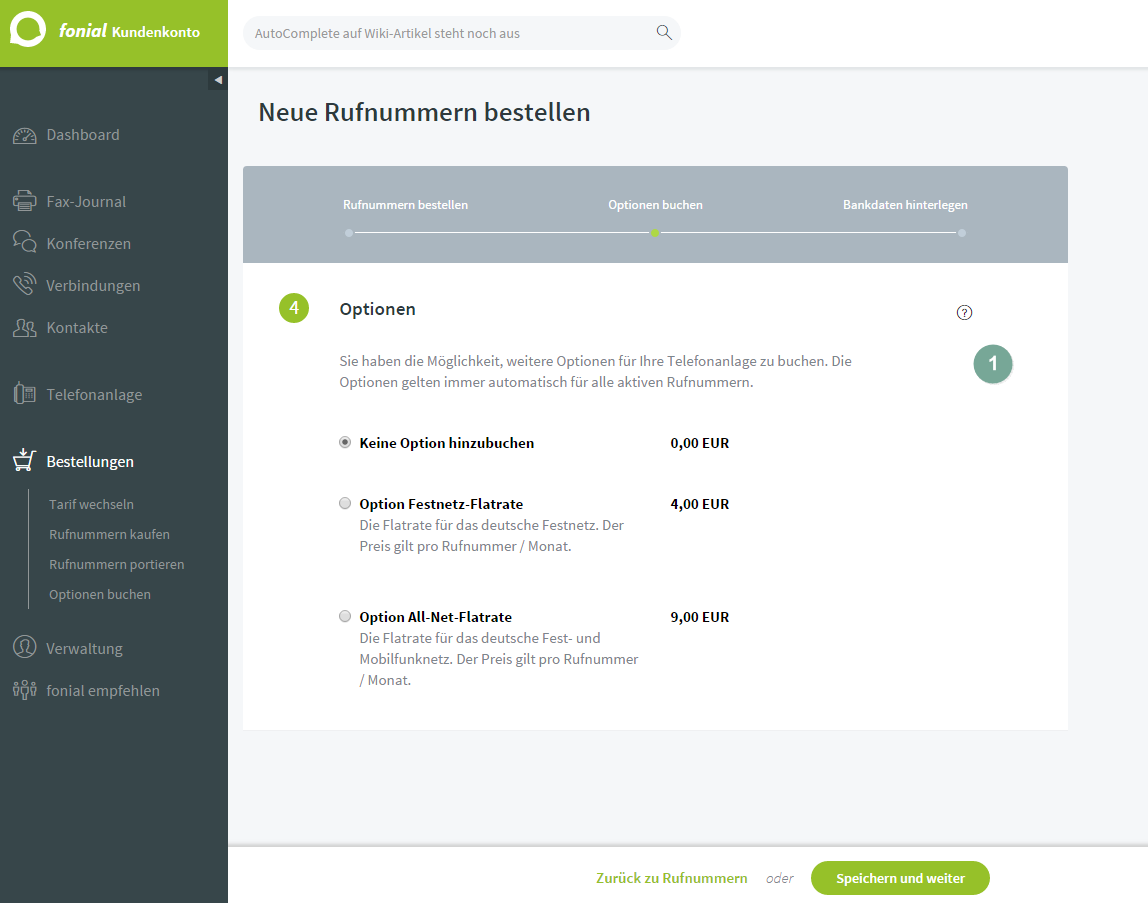
Task: Click the 0,00 EUR price text
Action: (699, 443)
